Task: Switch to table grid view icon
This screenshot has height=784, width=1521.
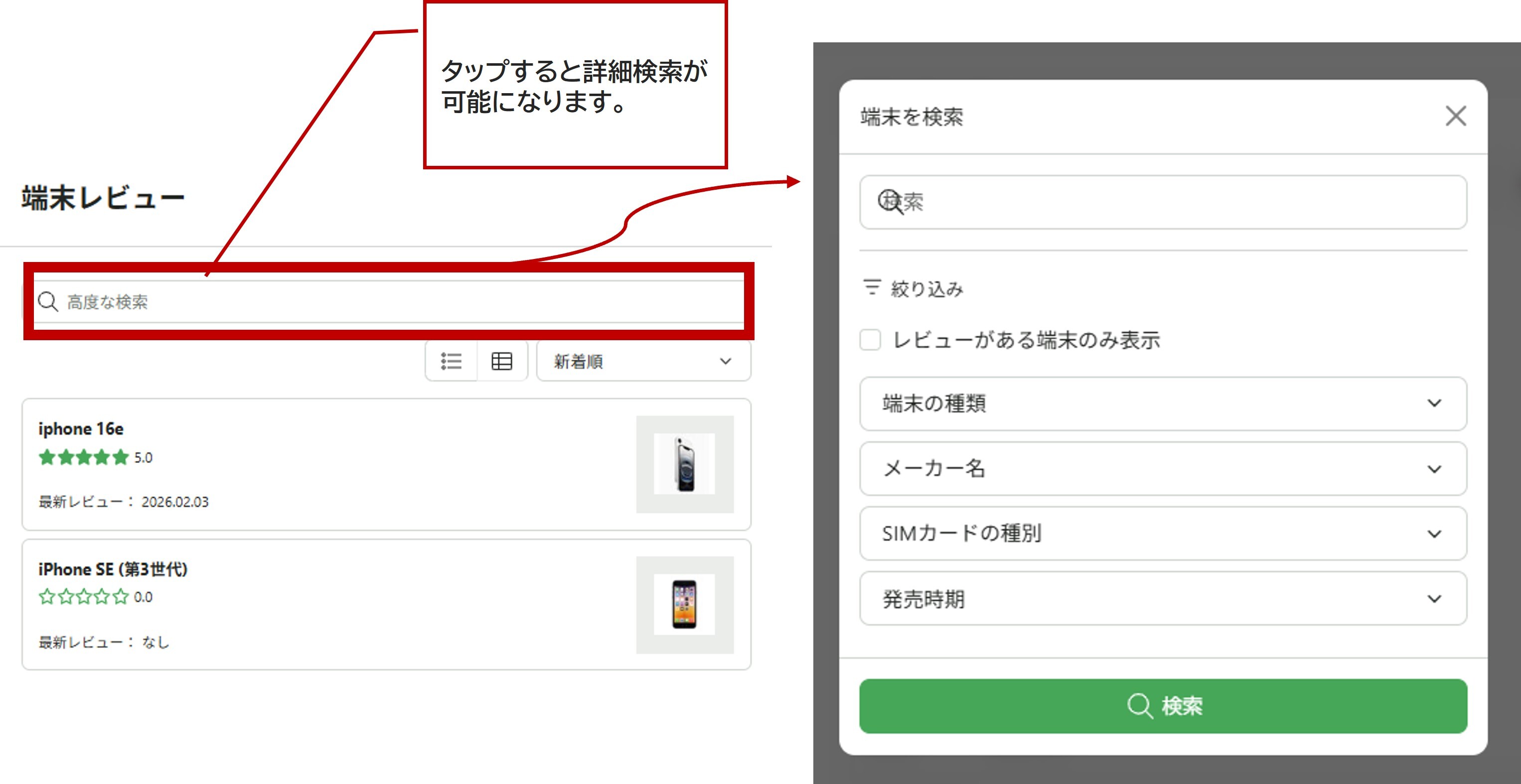Action: point(502,361)
